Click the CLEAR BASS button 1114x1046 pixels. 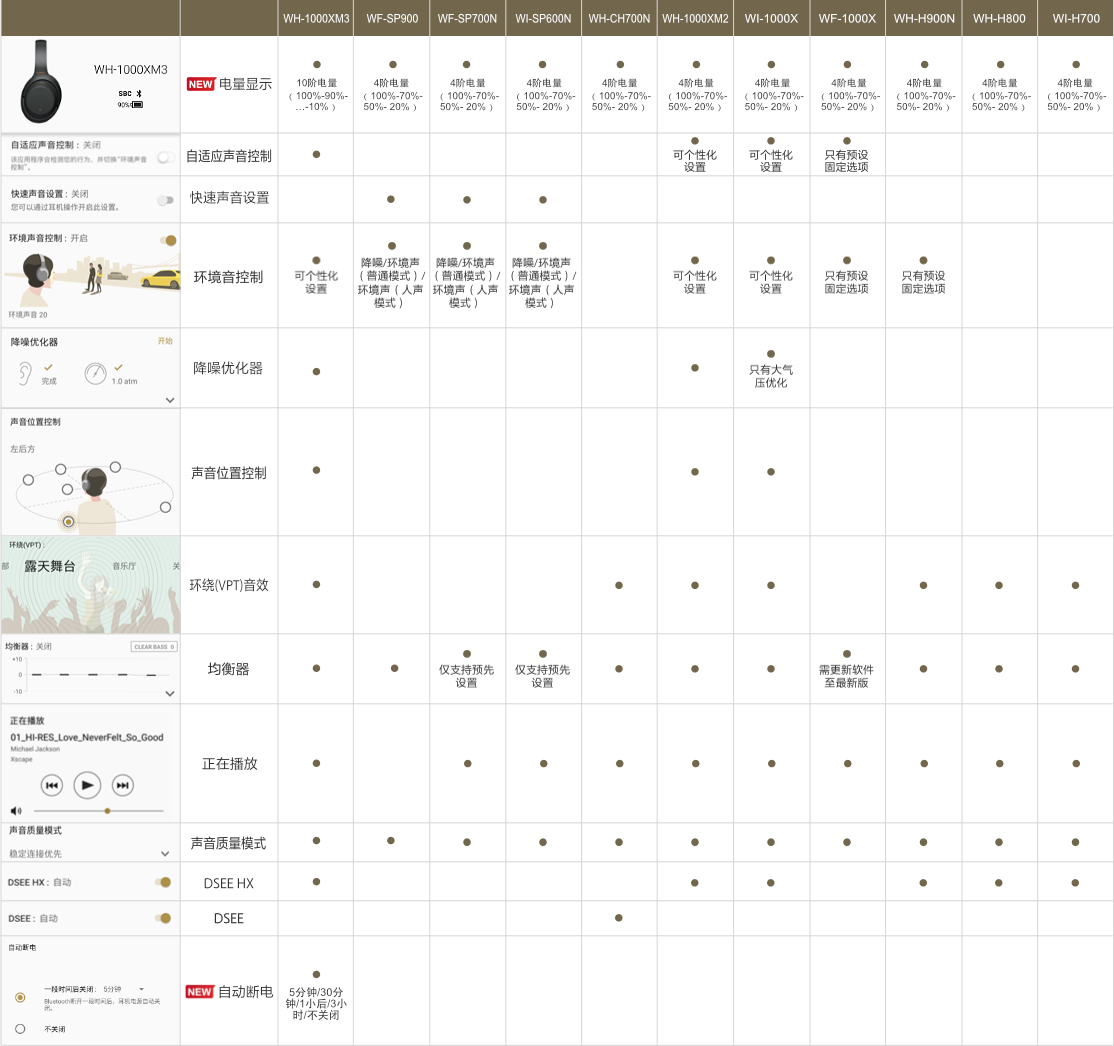[x=153, y=647]
